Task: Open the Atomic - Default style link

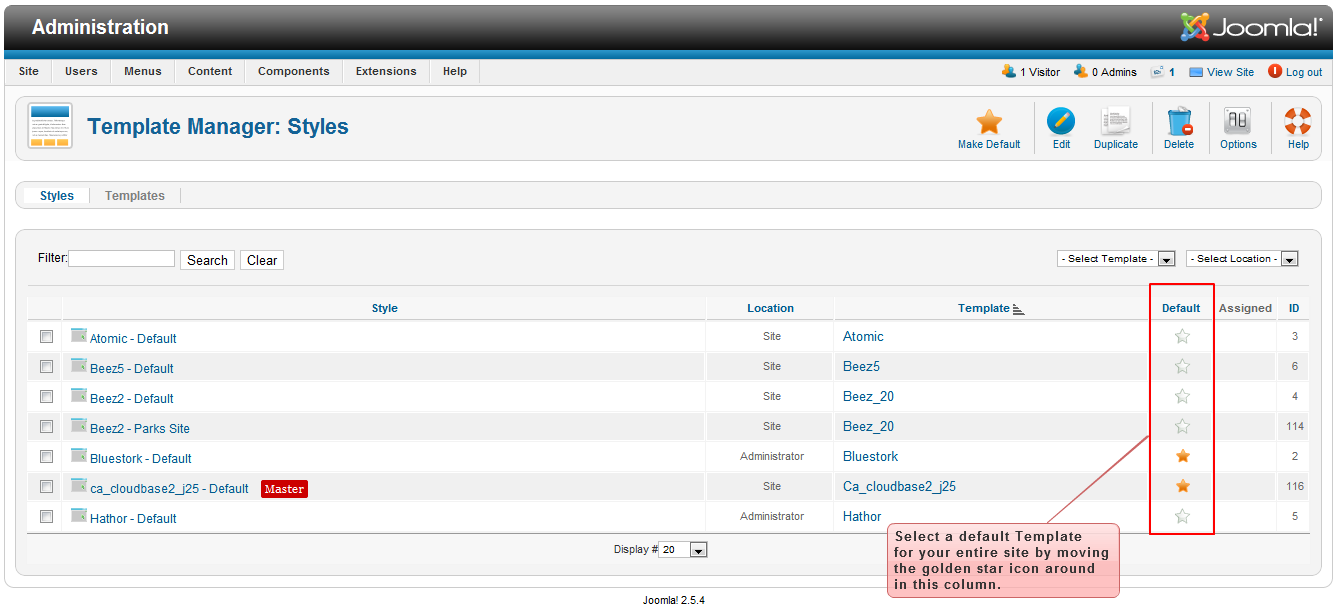Action: click(x=133, y=339)
